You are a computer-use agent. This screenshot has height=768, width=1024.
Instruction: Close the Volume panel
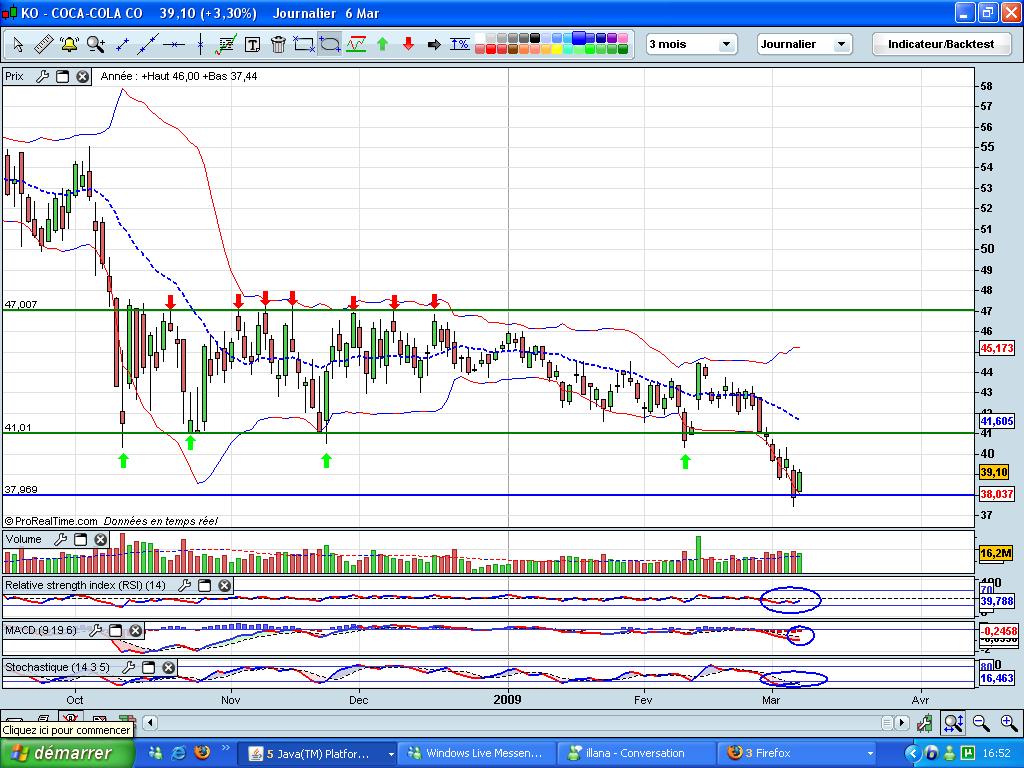click(101, 539)
